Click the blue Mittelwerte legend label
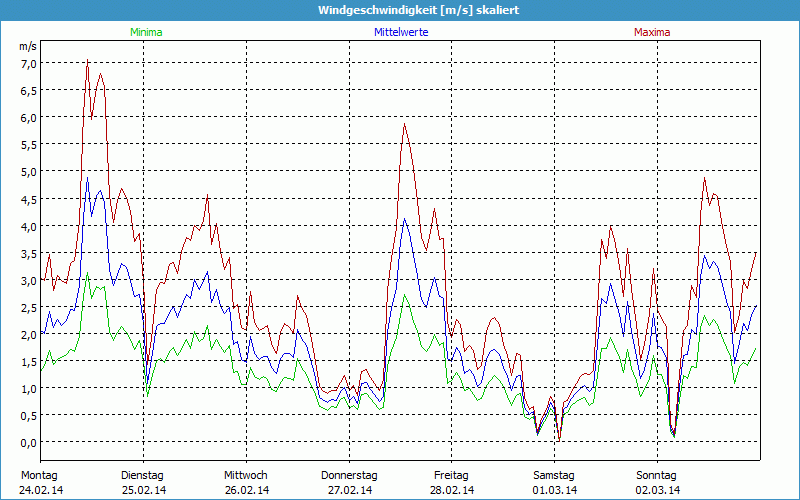This screenshot has height=500, width=800. pyautogui.click(x=401, y=32)
